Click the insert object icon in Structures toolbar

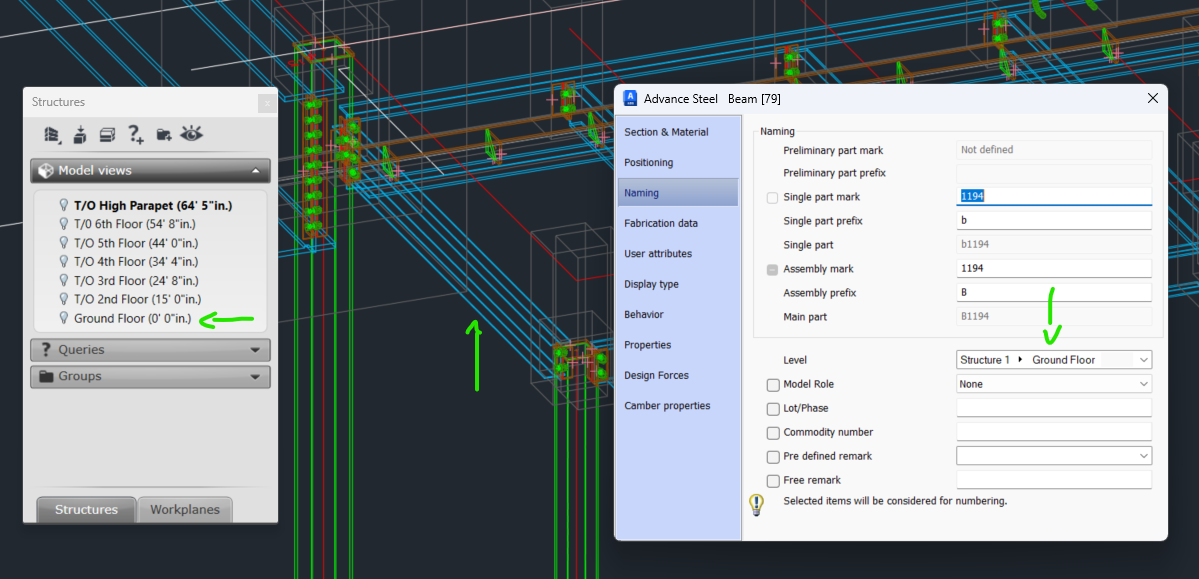80,134
